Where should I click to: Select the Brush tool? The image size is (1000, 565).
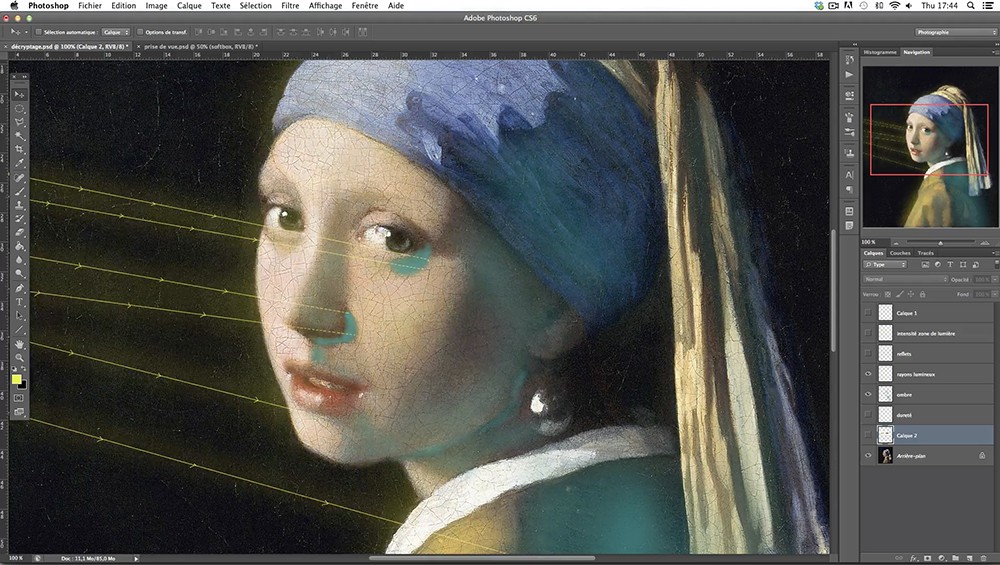[19, 191]
